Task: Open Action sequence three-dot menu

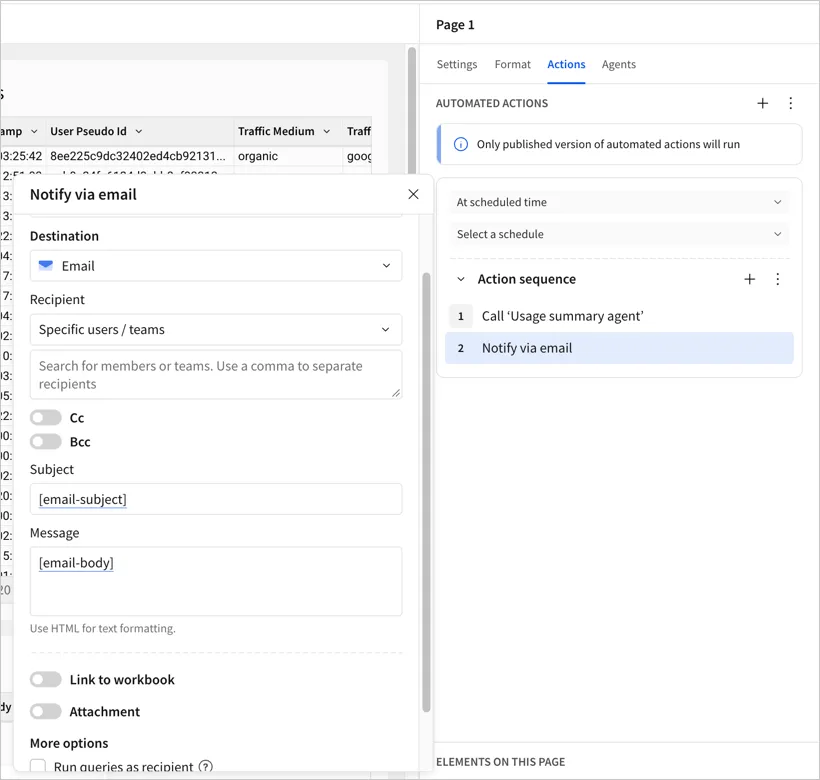Action: [778, 279]
